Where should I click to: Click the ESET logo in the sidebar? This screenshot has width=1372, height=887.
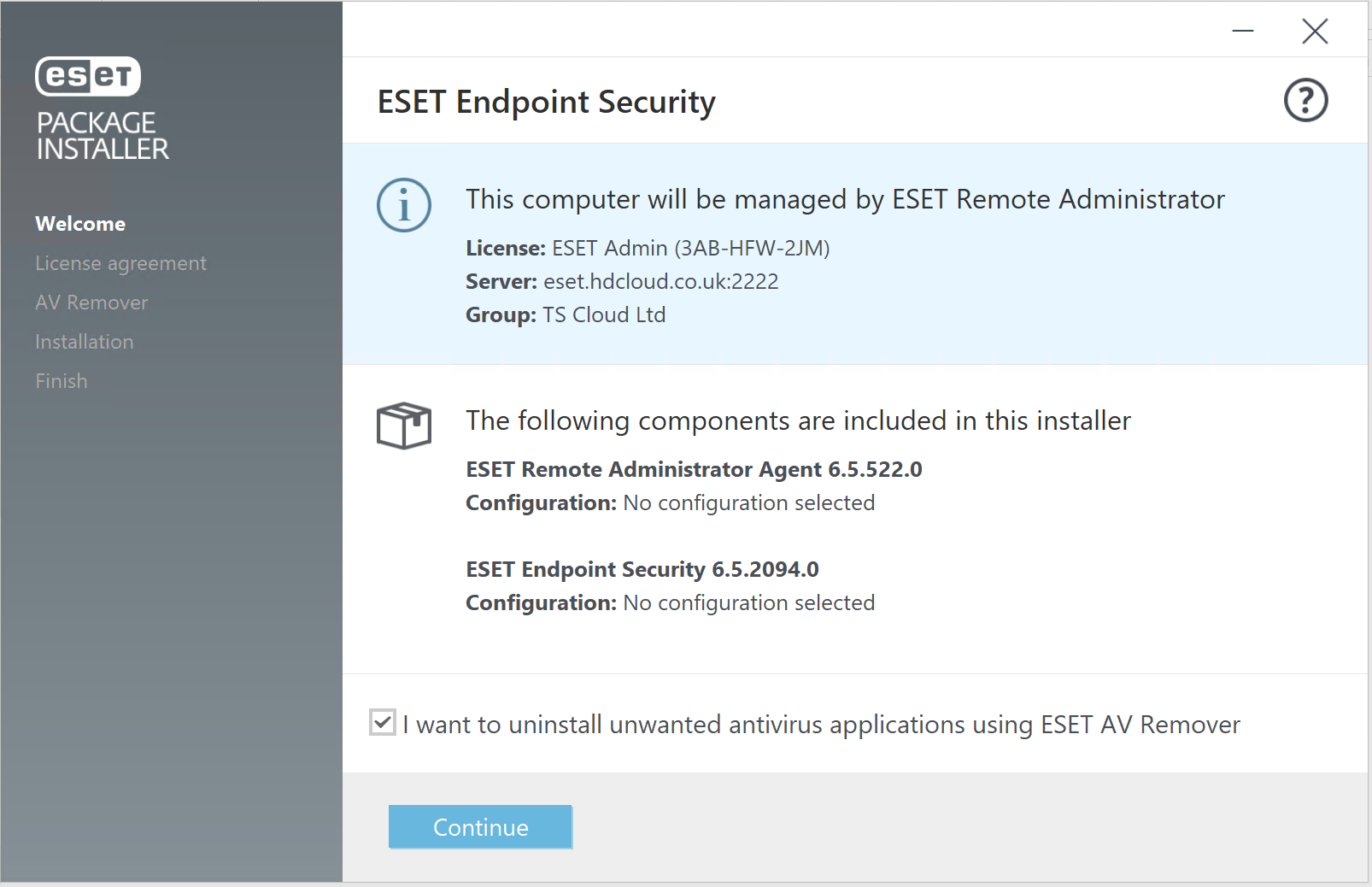pos(88,76)
